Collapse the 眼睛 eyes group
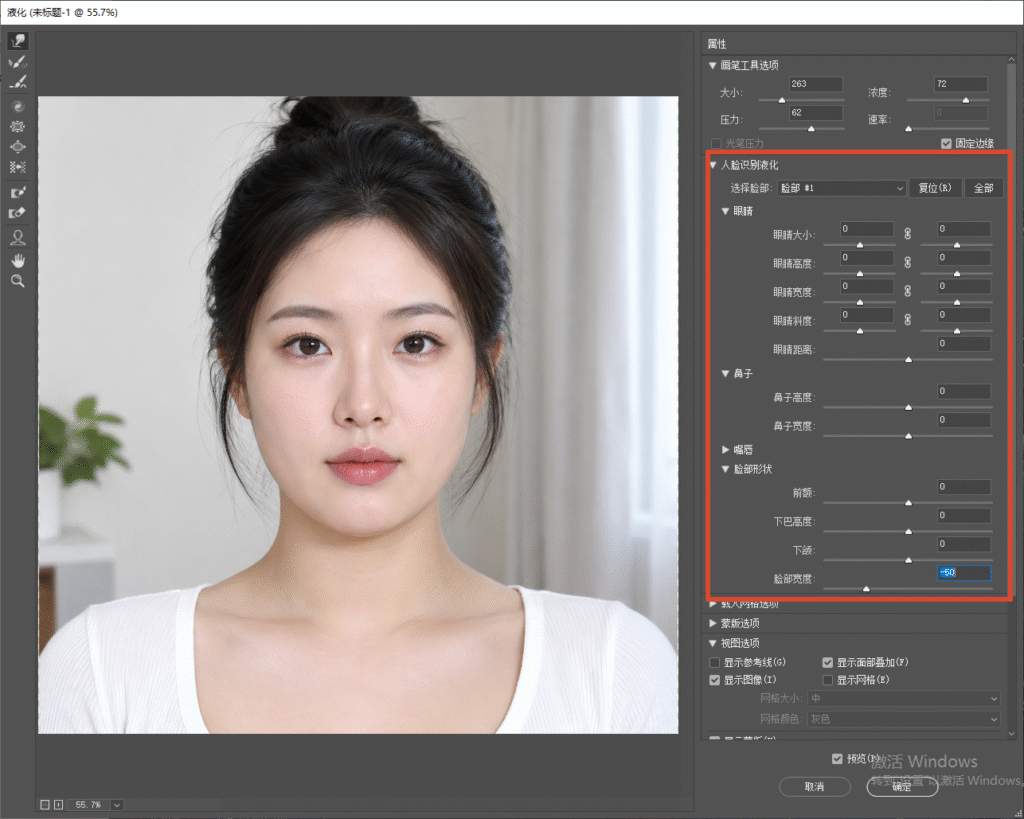1024x819 pixels. point(725,211)
